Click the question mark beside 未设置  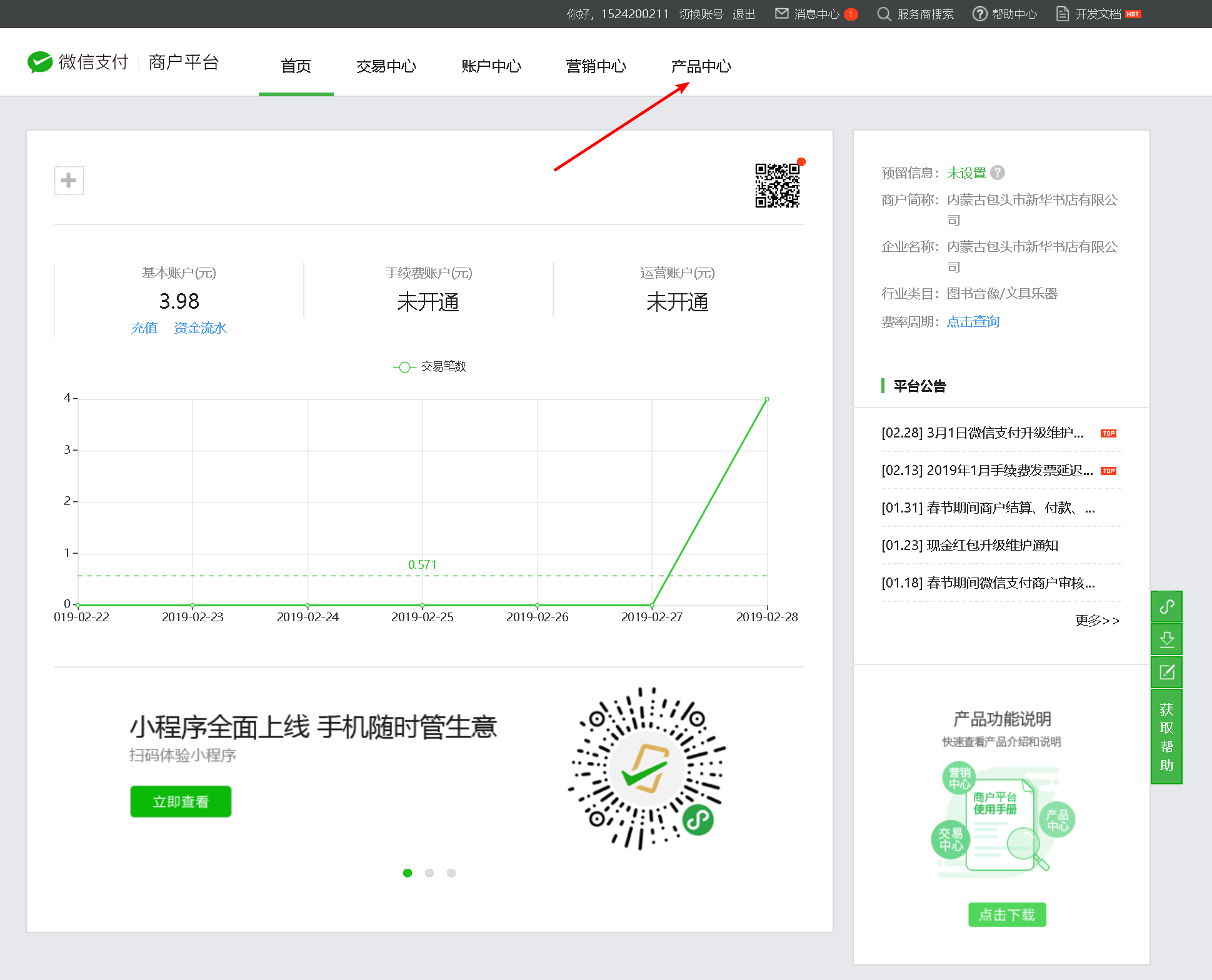pos(998,172)
